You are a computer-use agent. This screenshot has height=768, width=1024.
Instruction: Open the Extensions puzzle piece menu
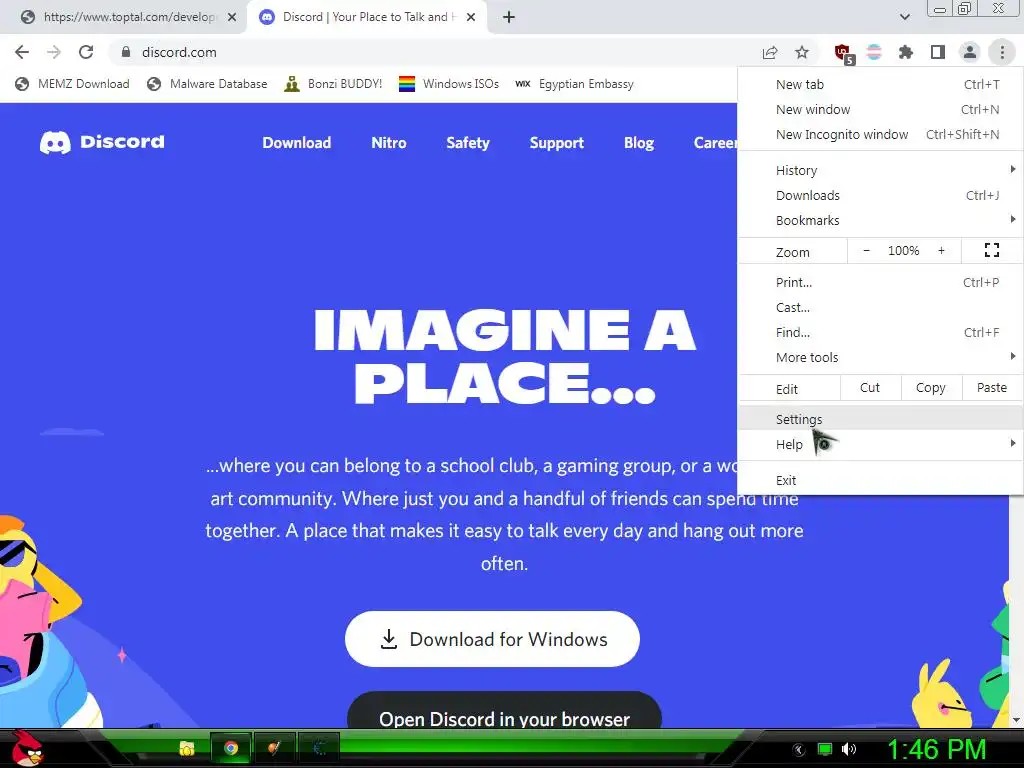click(x=906, y=52)
